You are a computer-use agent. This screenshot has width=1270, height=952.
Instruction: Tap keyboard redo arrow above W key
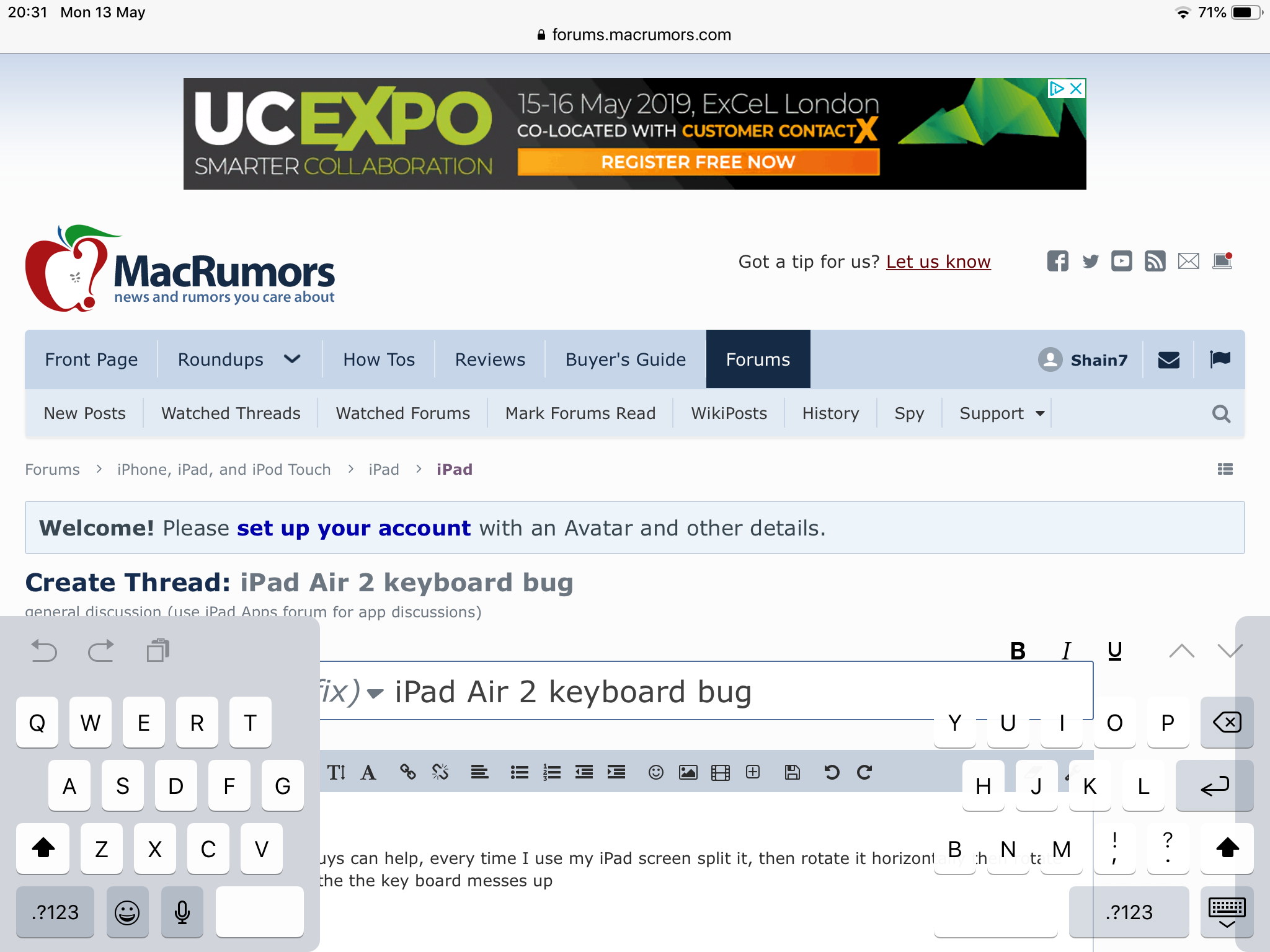point(100,650)
